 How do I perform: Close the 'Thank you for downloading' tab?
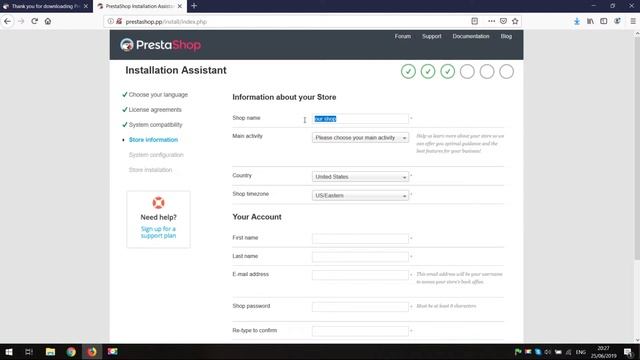(86, 6)
